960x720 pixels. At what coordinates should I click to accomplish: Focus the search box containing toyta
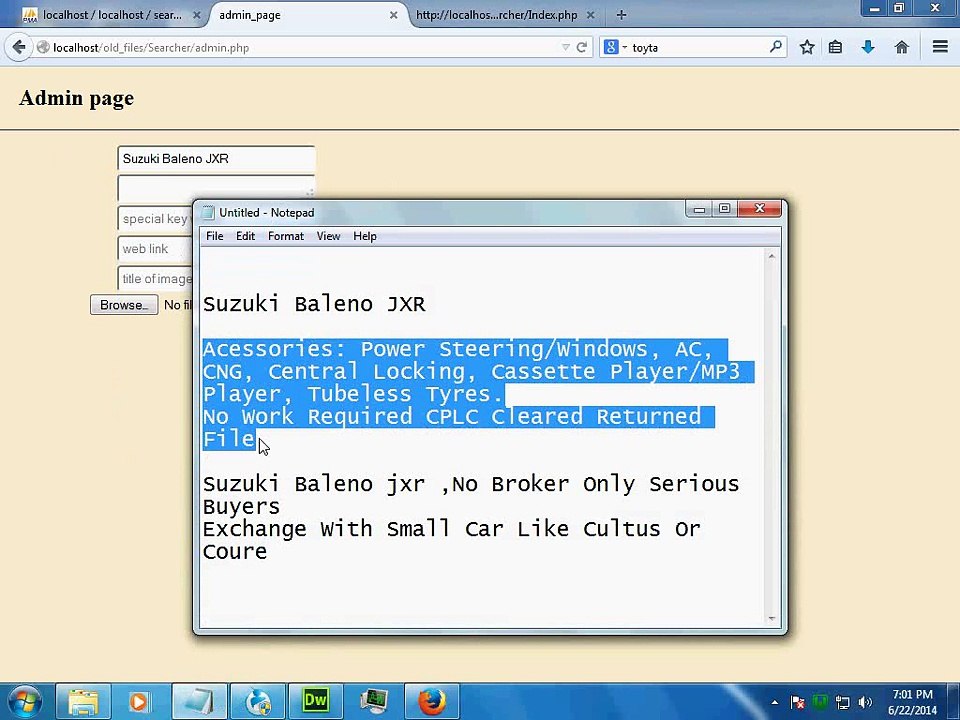point(698,47)
